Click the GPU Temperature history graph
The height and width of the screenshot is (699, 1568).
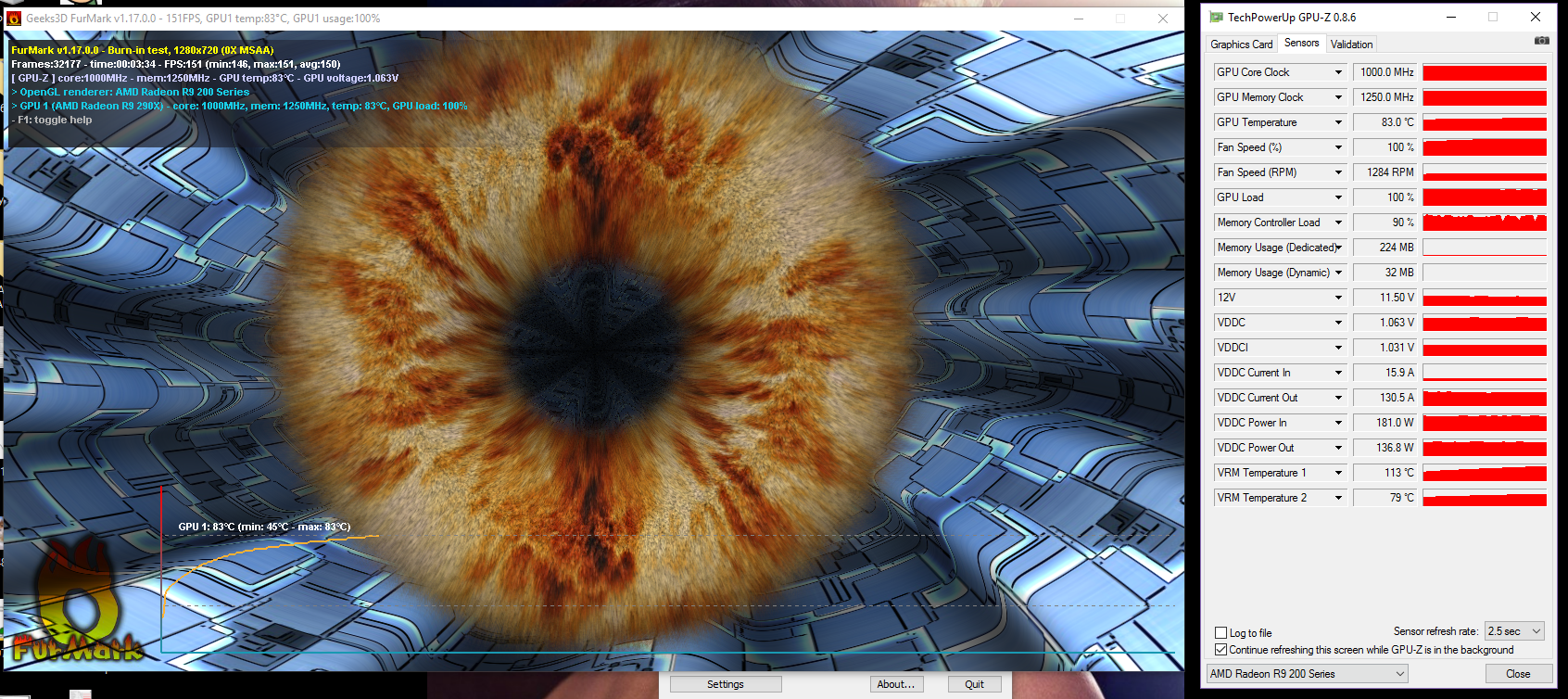(x=1485, y=122)
